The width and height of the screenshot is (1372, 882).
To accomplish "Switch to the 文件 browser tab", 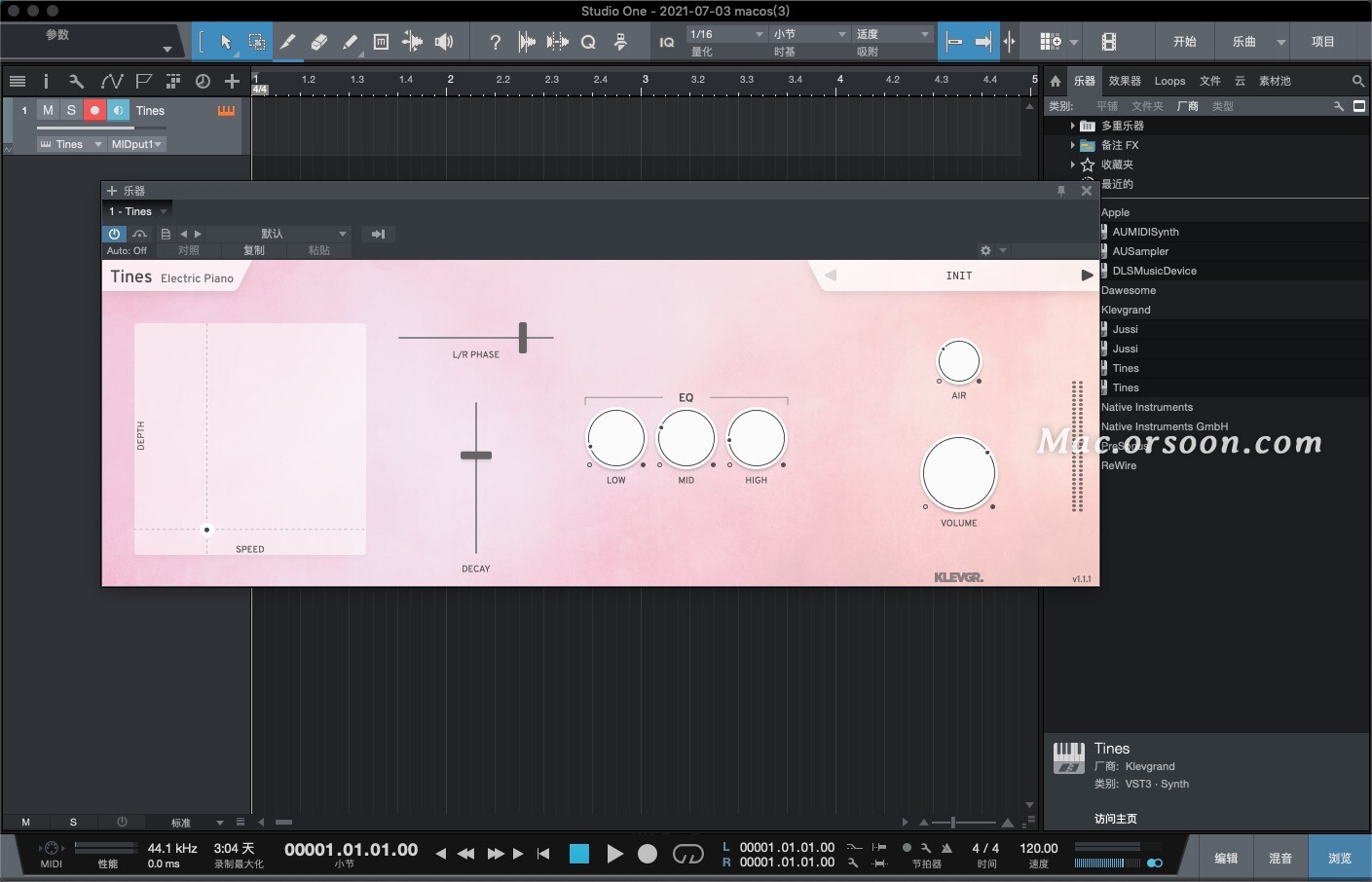I will coord(1210,81).
